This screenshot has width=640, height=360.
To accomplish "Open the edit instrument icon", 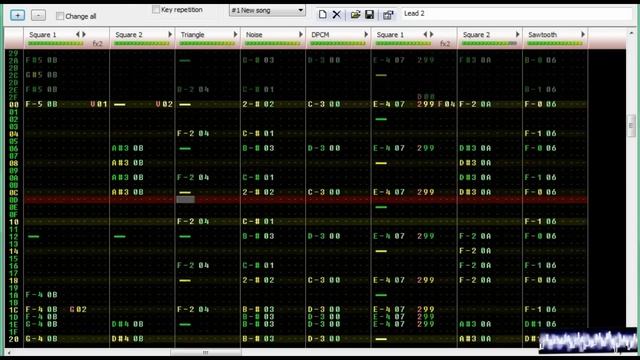I will tap(388, 15).
